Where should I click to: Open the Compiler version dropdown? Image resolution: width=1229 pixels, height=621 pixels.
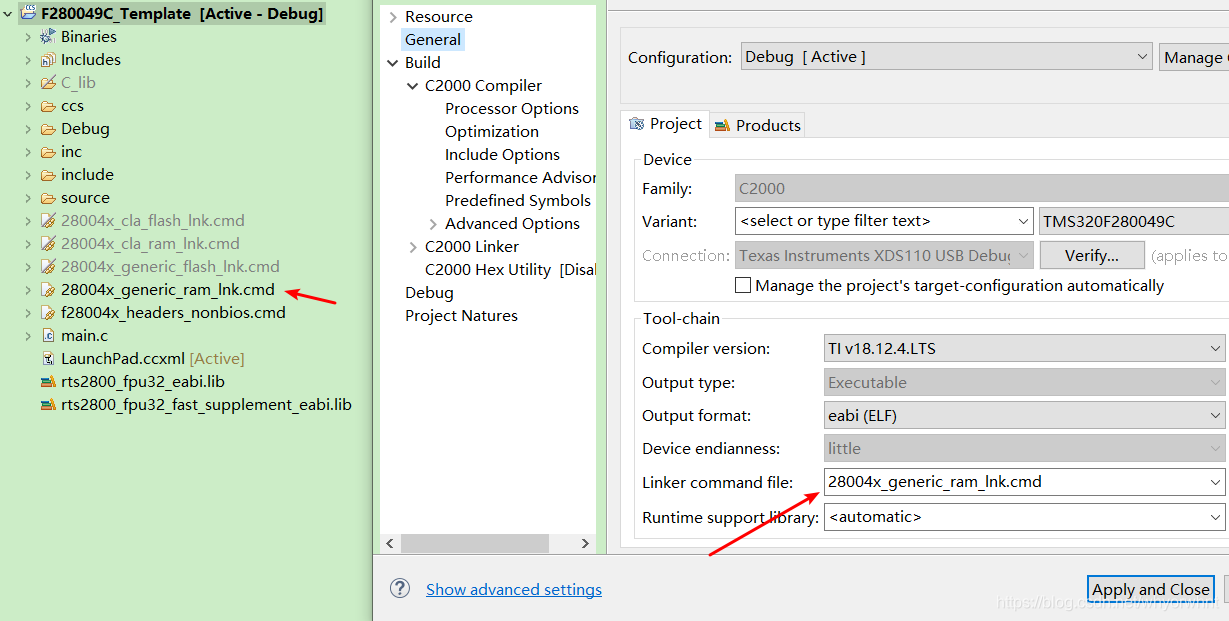coord(1215,348)
